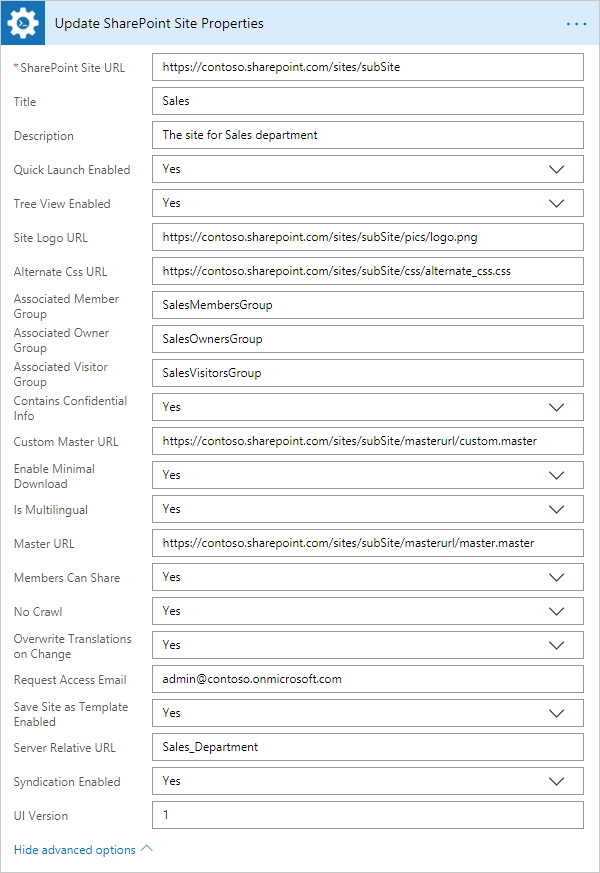Click the header title Update SharePoint Site Properties
Image resolution: width=600 pixels, height=873 pixels.
pyautogui.click(x=159, y=23)
